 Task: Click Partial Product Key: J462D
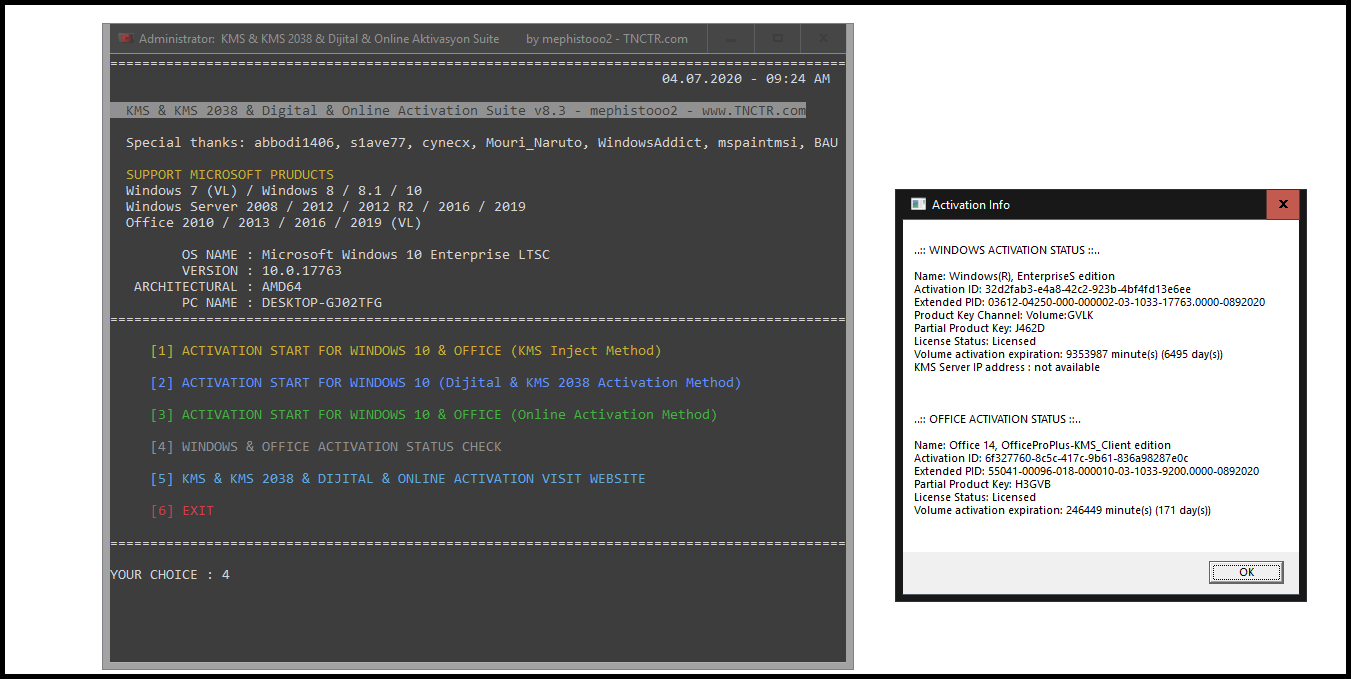979,328
